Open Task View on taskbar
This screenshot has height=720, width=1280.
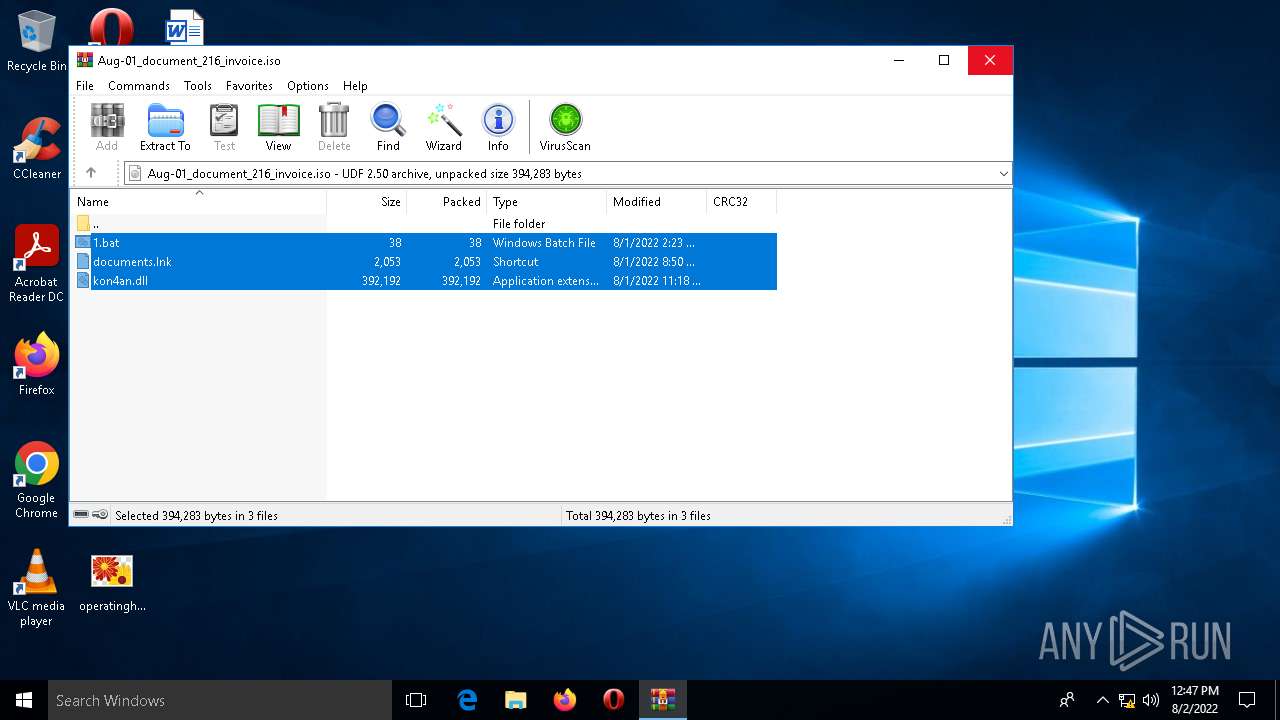(416, 700)
